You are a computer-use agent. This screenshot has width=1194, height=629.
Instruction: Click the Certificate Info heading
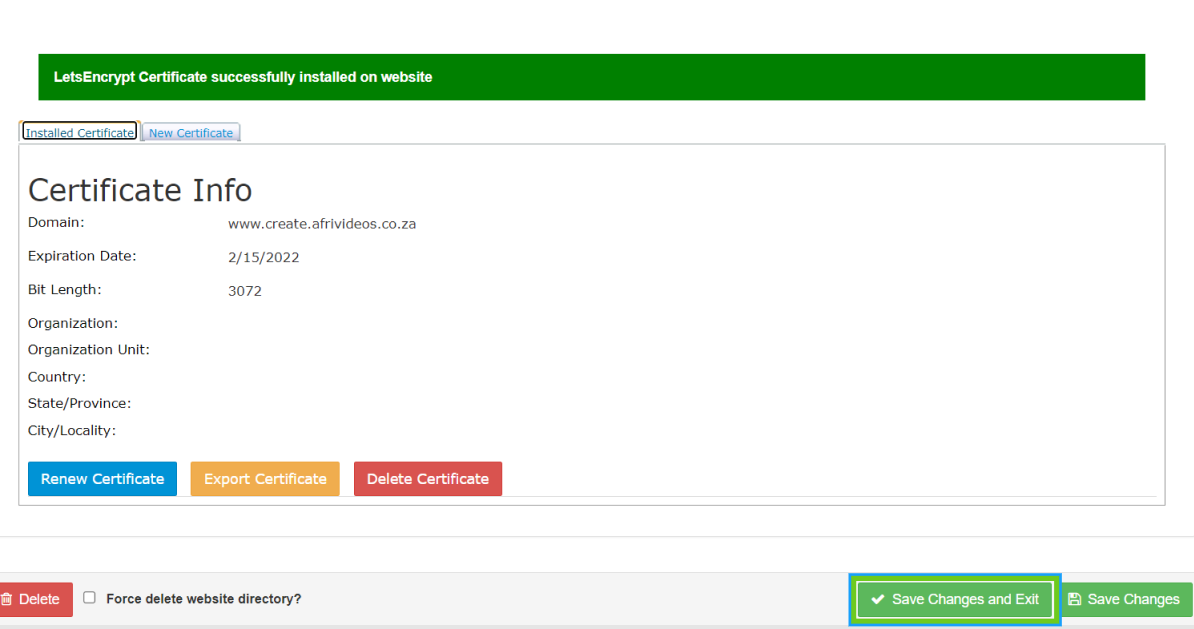click(140, 190)
